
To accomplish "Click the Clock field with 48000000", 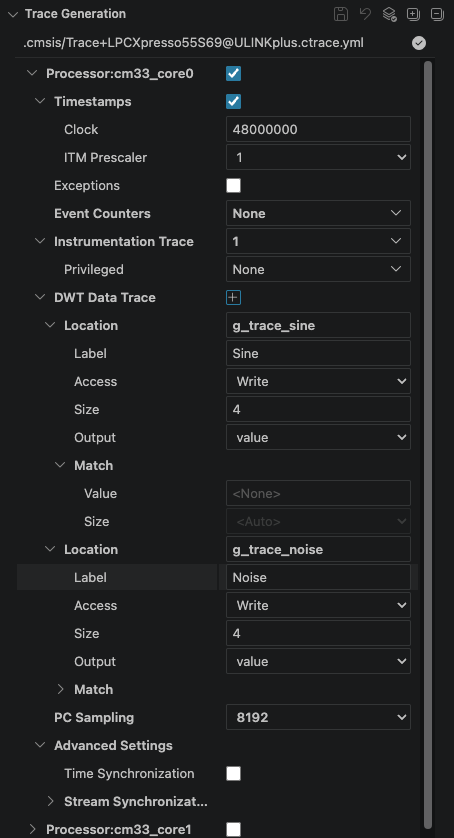I will tap(318, 129).
